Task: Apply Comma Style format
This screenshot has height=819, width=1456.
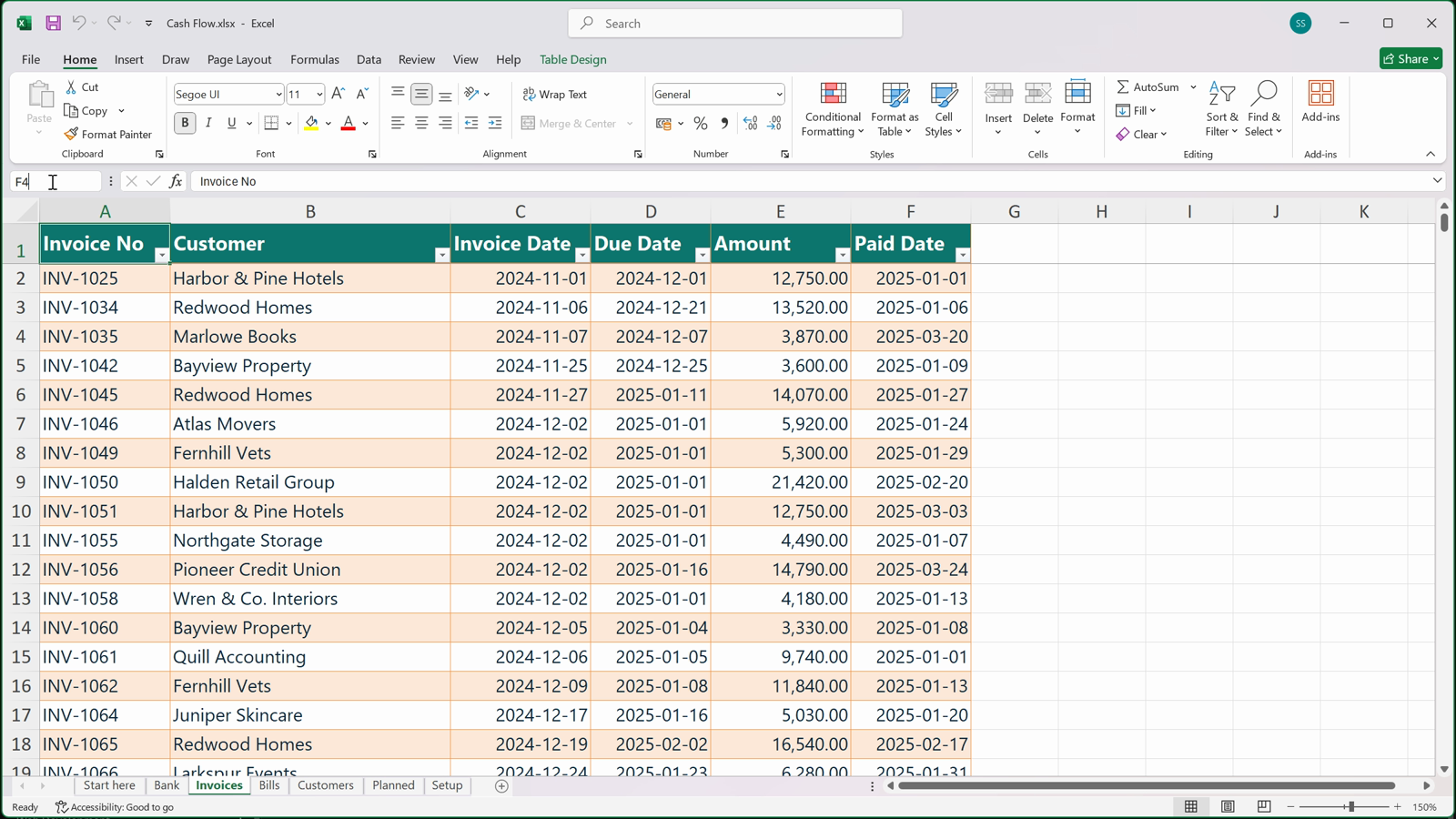Action: click(x=724, y=123)
